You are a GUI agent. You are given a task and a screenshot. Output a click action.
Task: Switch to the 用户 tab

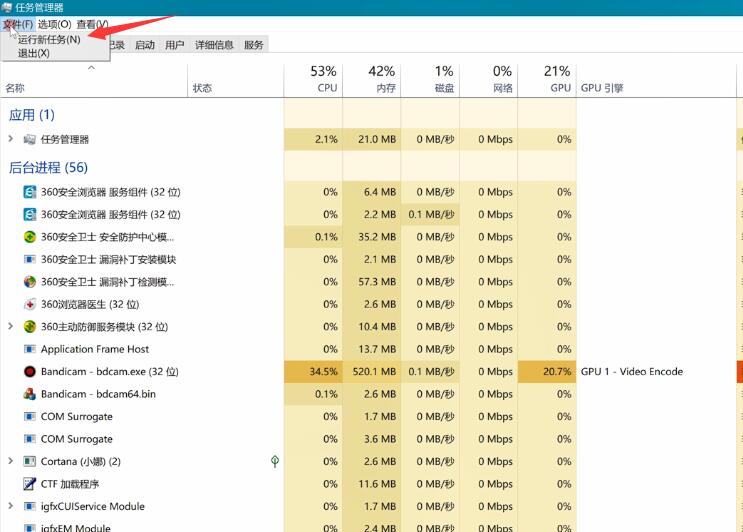174,45
